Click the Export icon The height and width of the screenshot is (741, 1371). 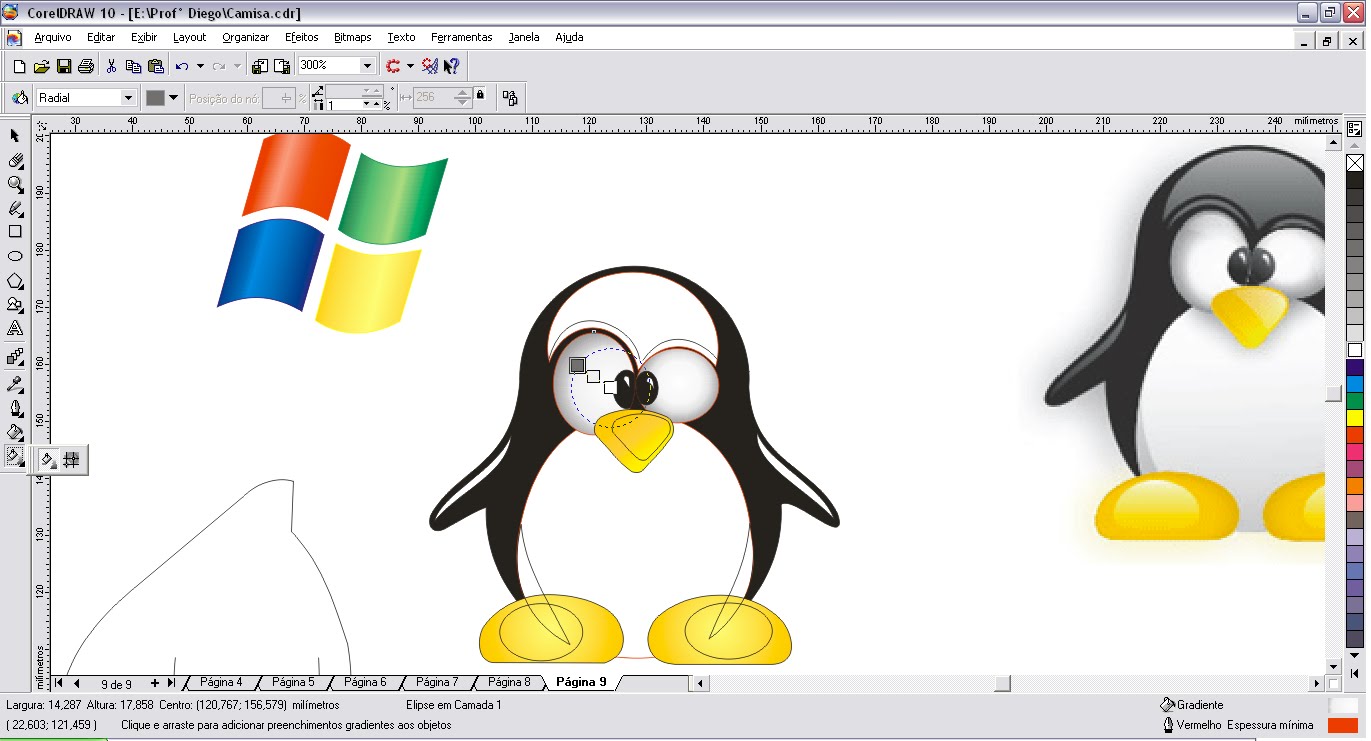coord(282,66)
